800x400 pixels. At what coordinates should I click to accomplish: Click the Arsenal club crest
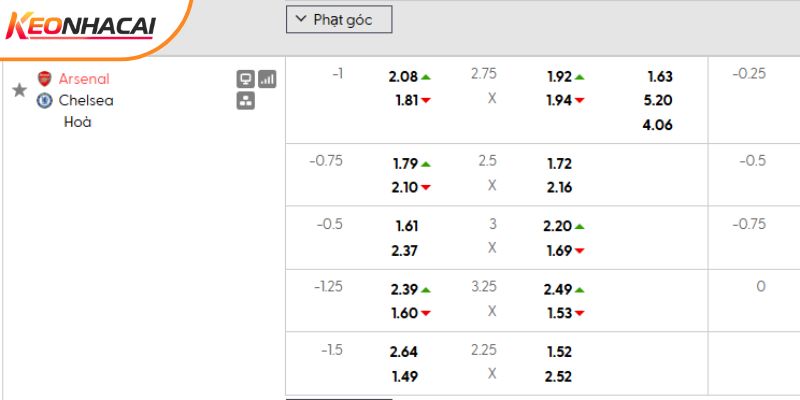[44, 79]
